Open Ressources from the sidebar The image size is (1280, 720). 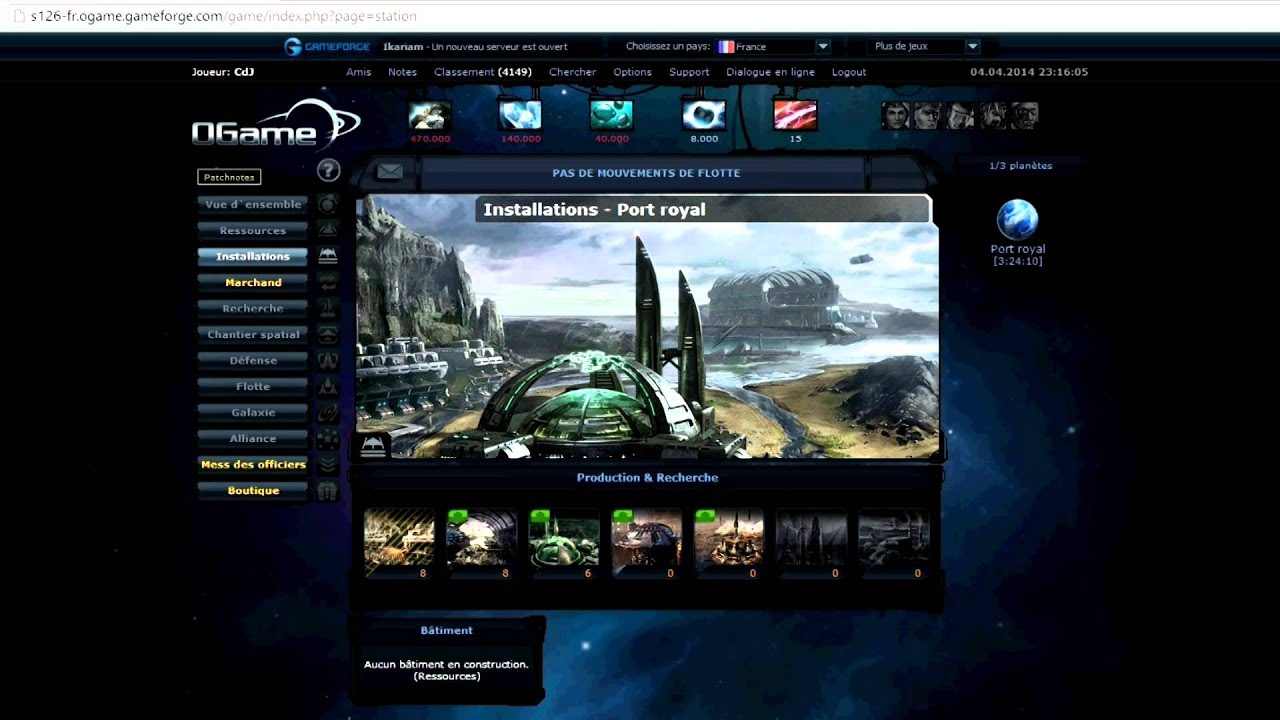coord(253,230)
